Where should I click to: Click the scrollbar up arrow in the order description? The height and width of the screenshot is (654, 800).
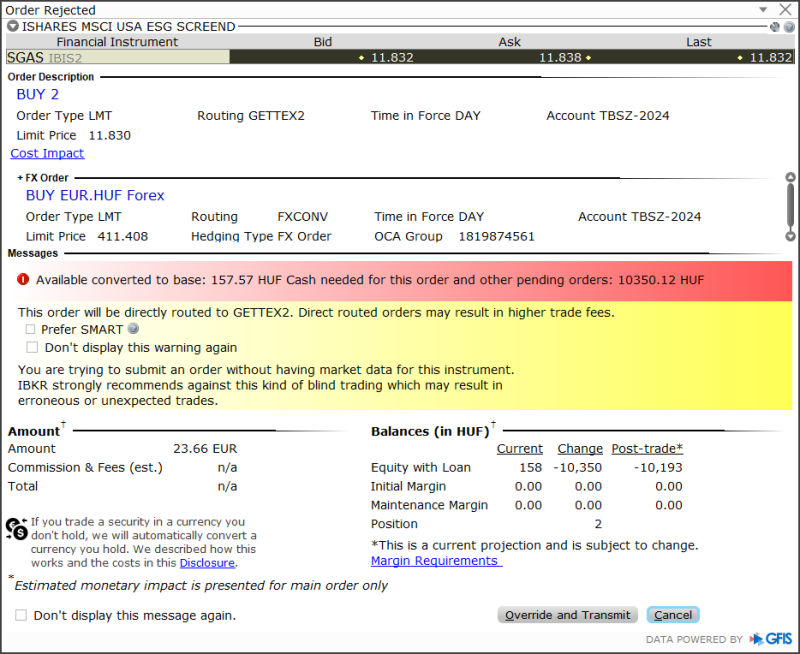[x=790, y=177]
